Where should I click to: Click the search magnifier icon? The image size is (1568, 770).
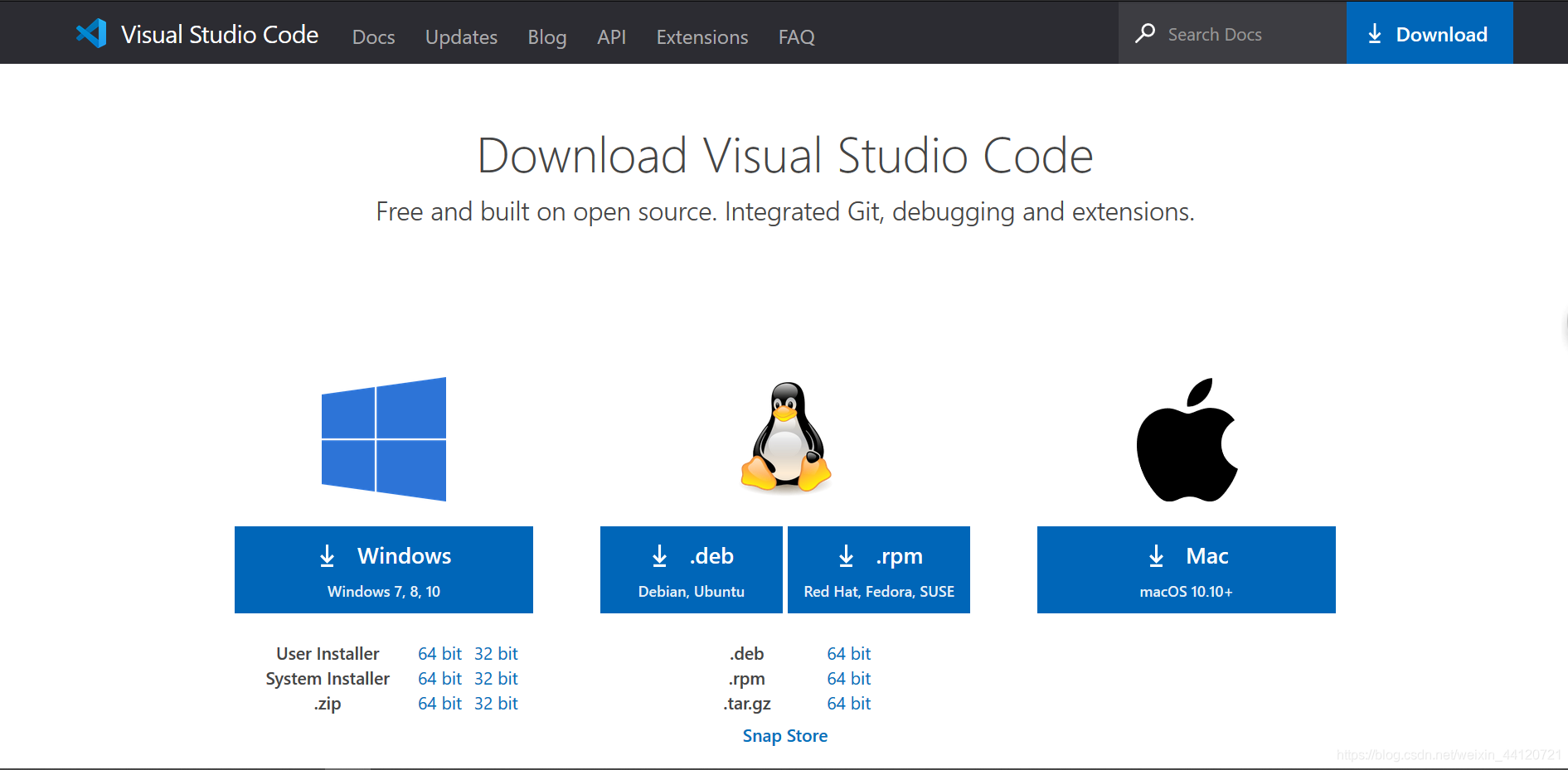coord(1145,33)
